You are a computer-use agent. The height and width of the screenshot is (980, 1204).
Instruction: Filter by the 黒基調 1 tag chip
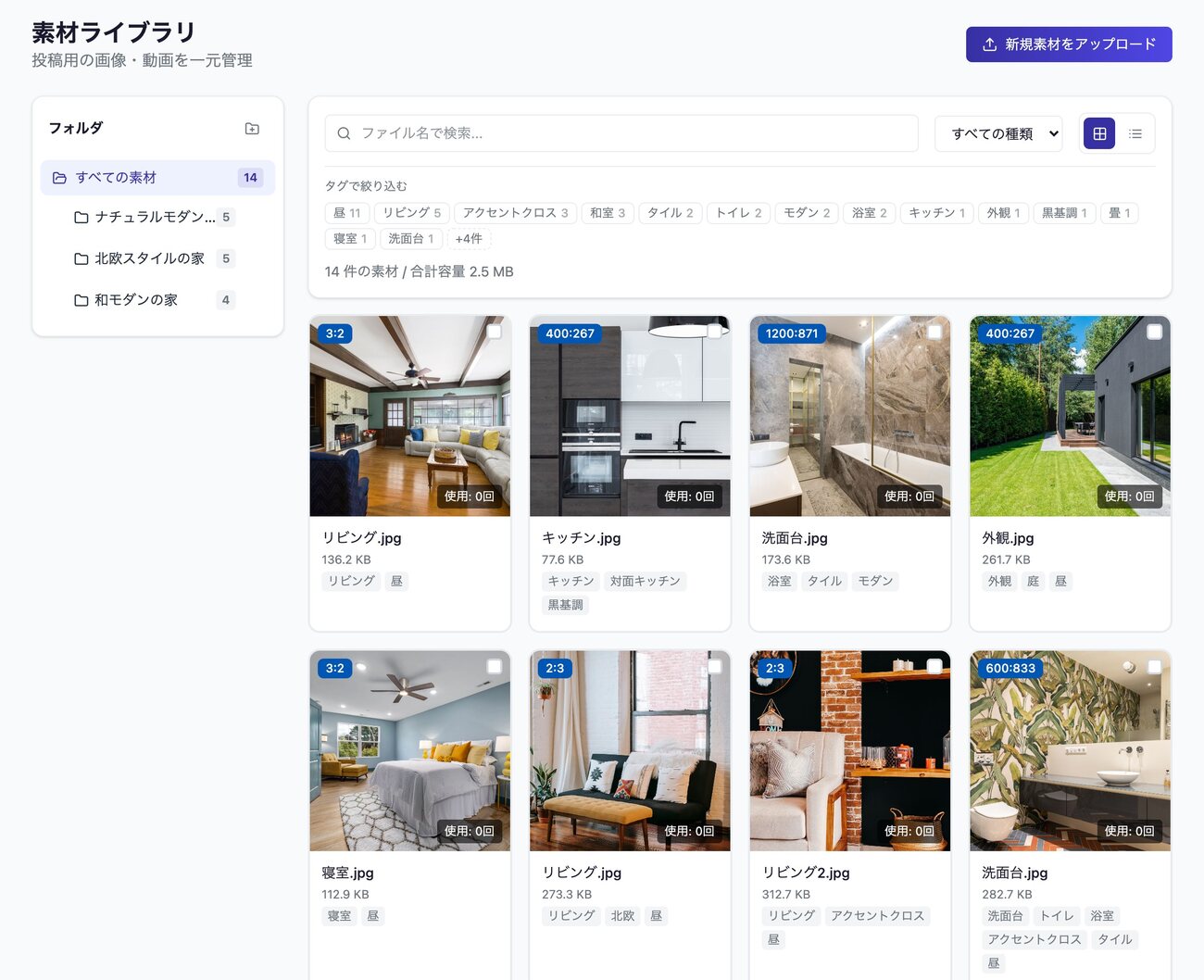1064,213
